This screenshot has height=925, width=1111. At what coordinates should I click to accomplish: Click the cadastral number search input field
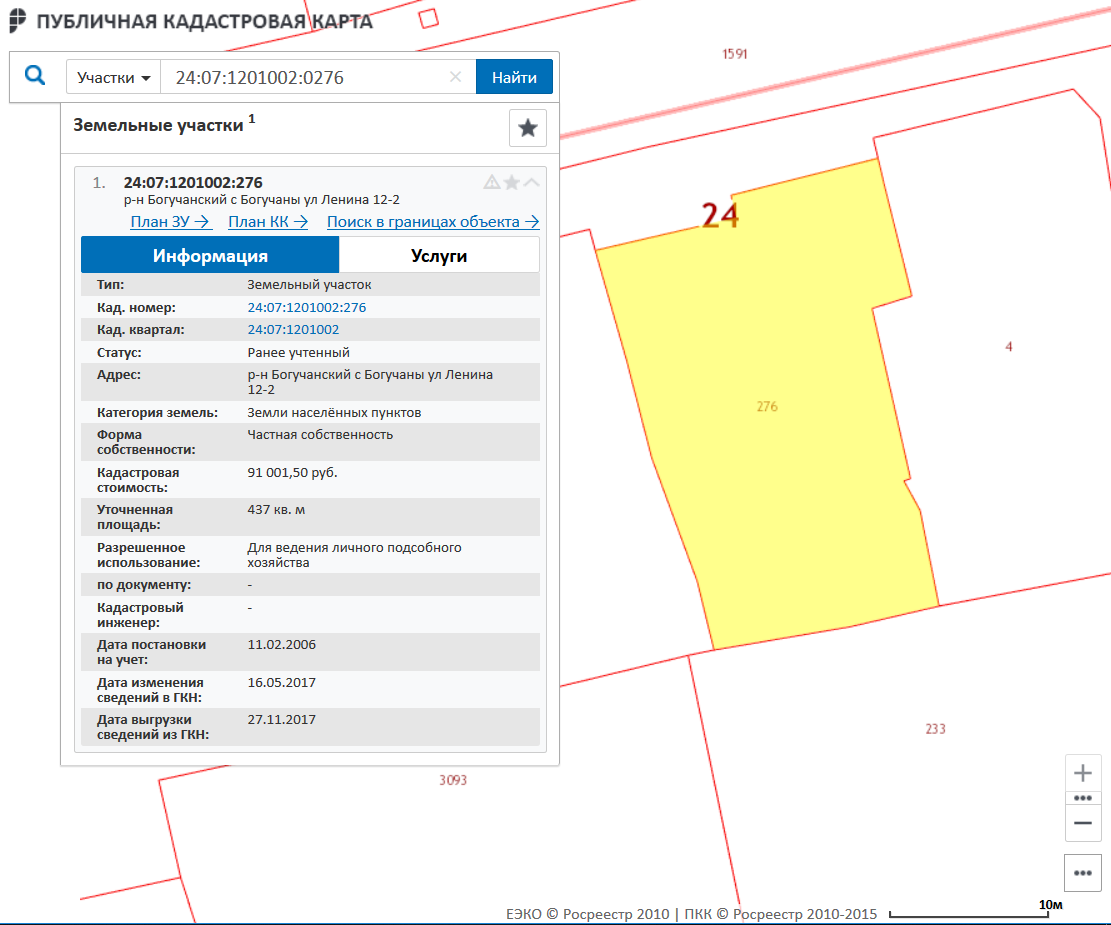coord(305,77)
